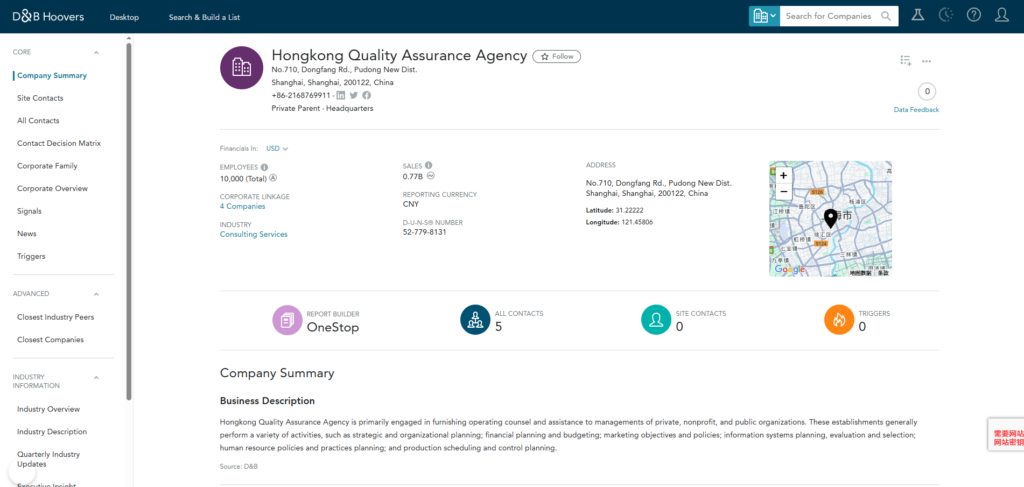Toggle Follow for Hongkong Quality Assurance Agency
The height and width of the screenshot is (487, 1024).
[557, 57]
